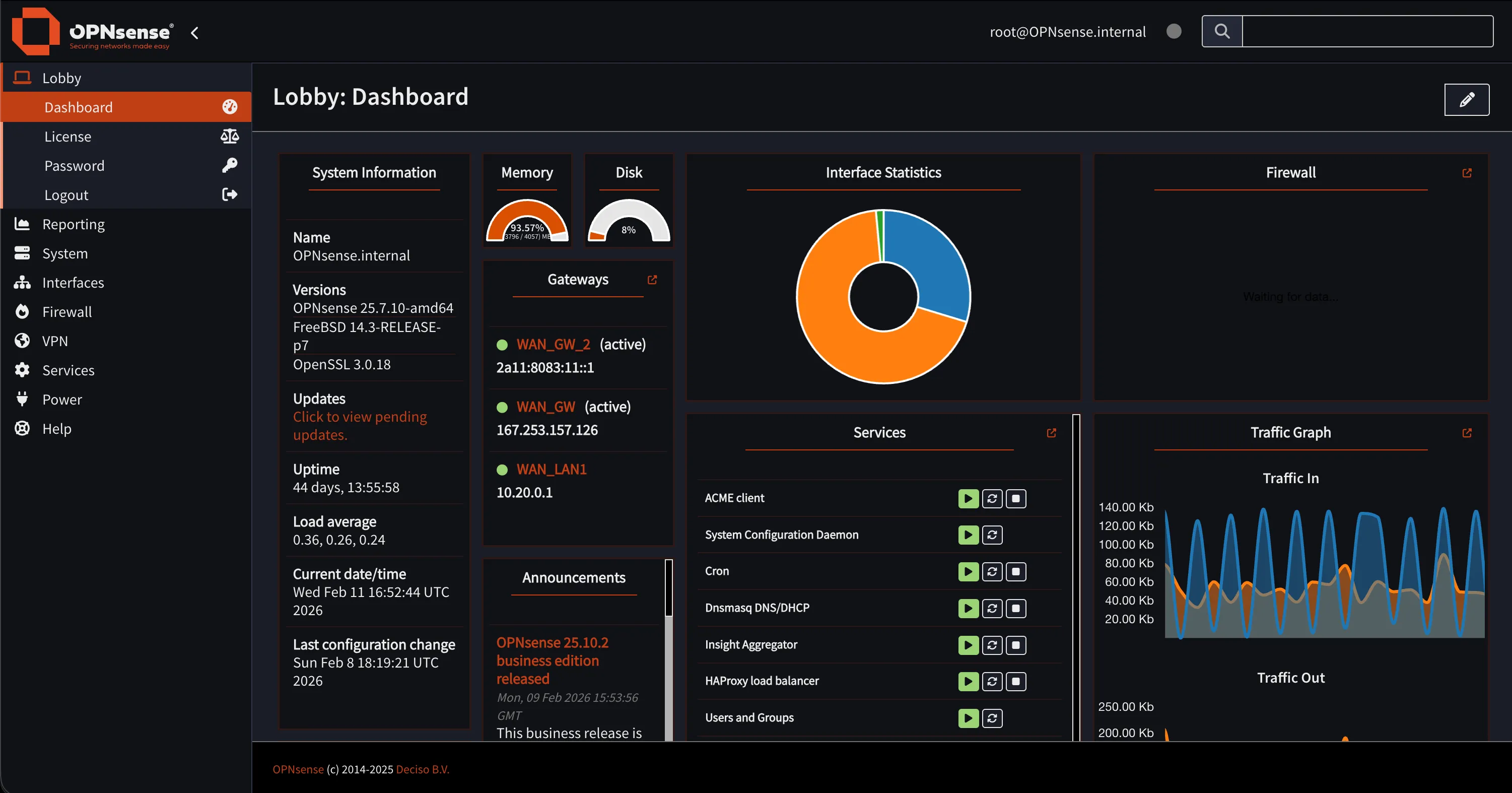This screenshot has height=793, width=1512.
Task: Open the Deciso B.V. link
Action: (x=422, y=769)
